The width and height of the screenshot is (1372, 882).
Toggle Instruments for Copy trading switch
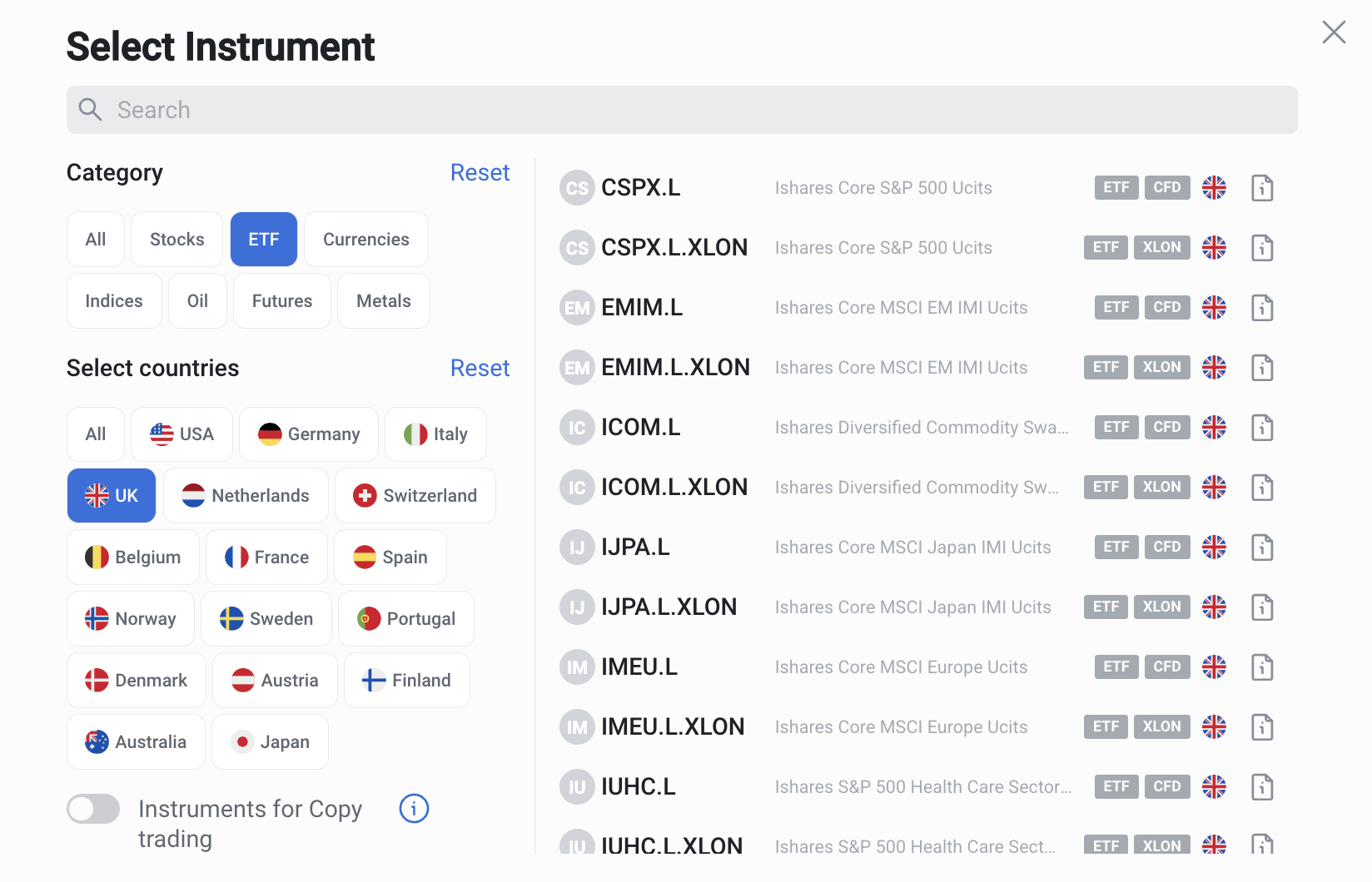pyautogui.click(x=93, y=809)
